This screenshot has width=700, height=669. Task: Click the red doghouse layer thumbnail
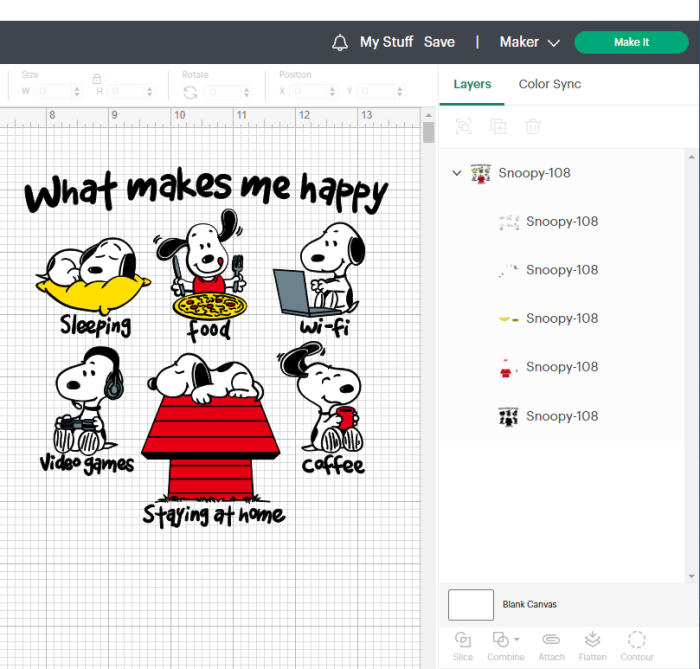tap(508, 367)
